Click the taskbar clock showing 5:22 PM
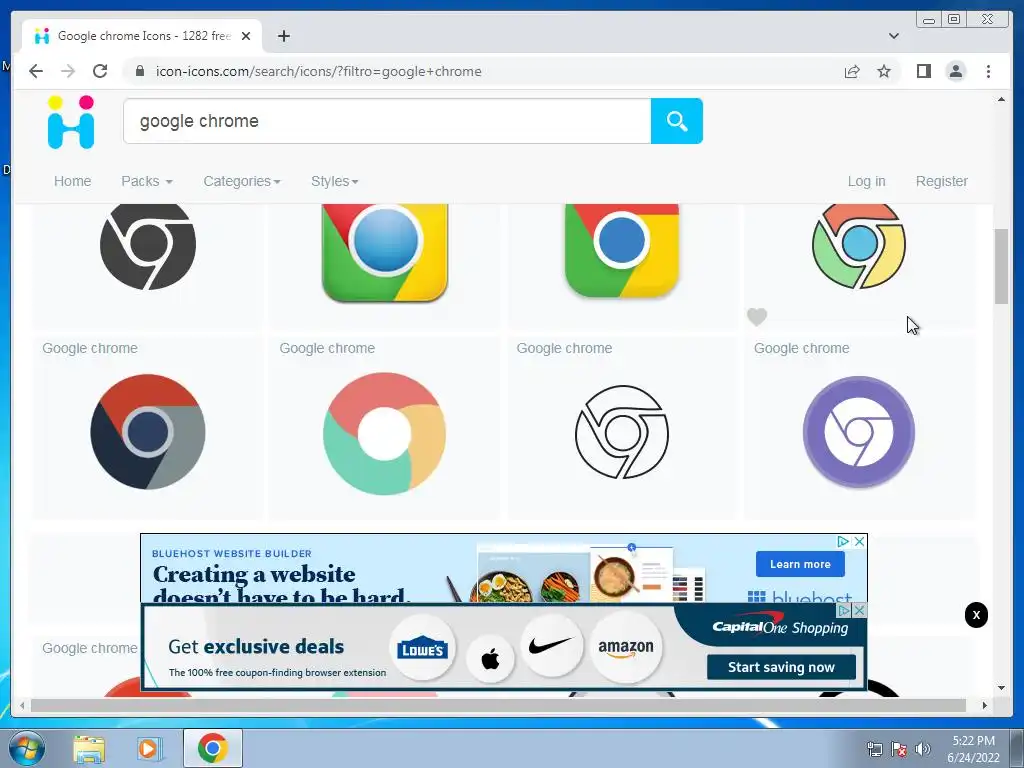 (x=973, y=749)
